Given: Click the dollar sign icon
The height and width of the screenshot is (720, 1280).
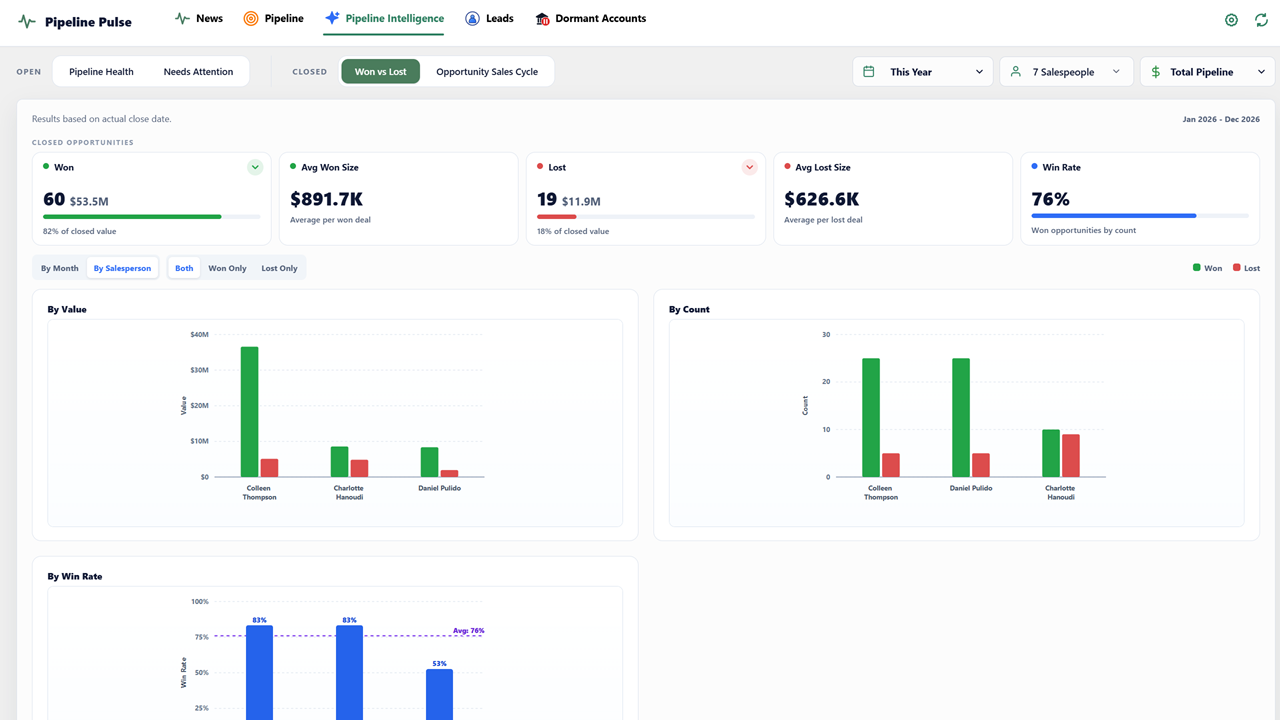Looking at the screenshot, I should 1156,72.
